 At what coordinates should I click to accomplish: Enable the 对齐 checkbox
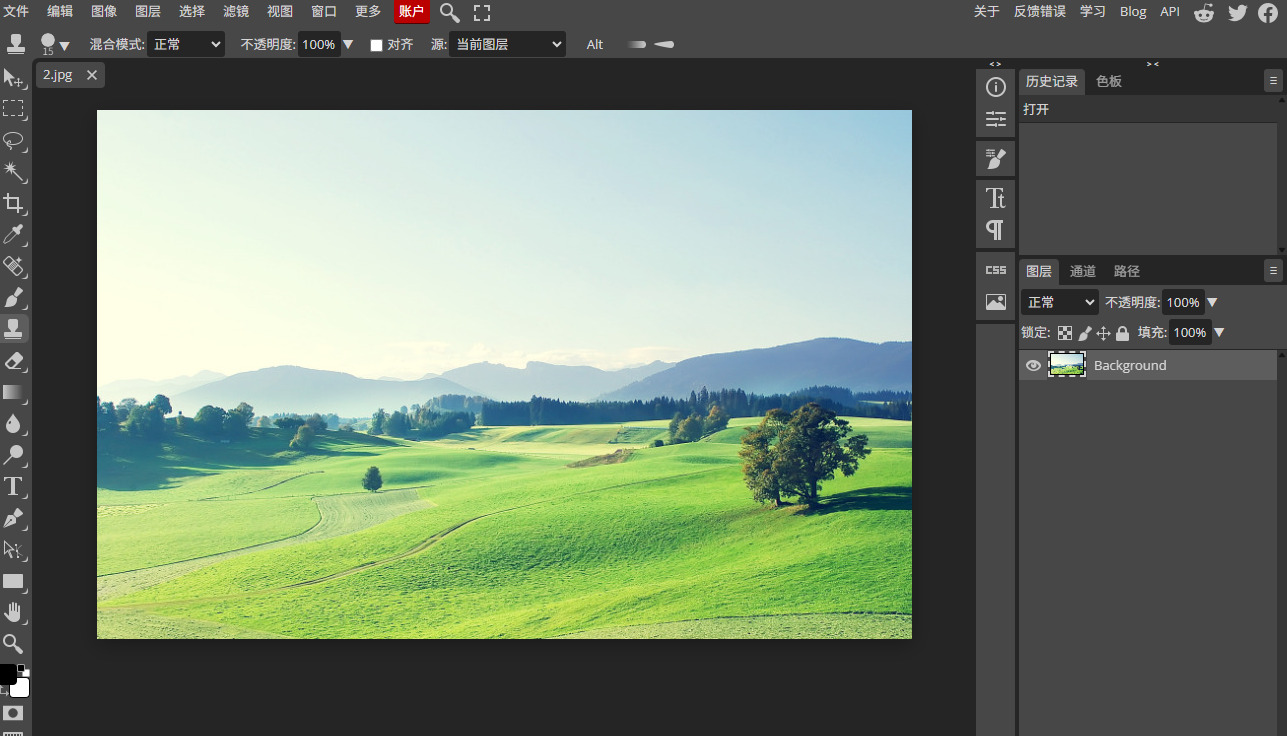coord(377,45)
